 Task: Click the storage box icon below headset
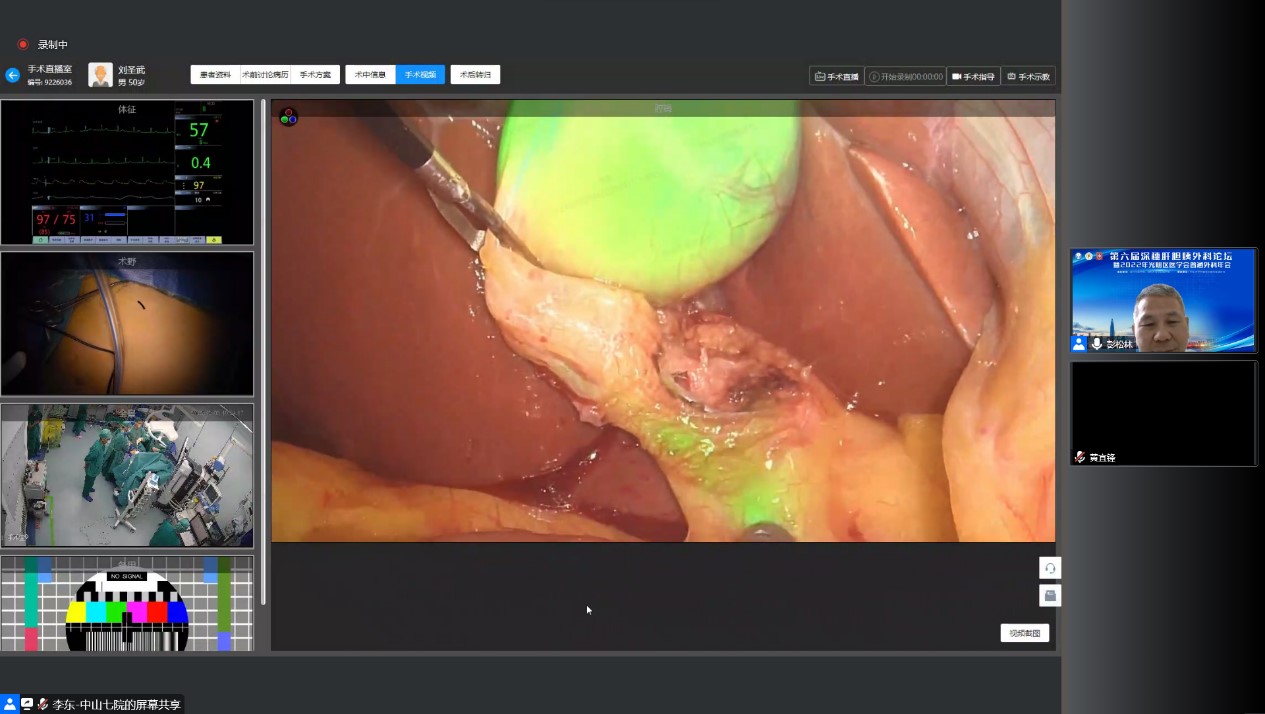(x=1050, y=596)
